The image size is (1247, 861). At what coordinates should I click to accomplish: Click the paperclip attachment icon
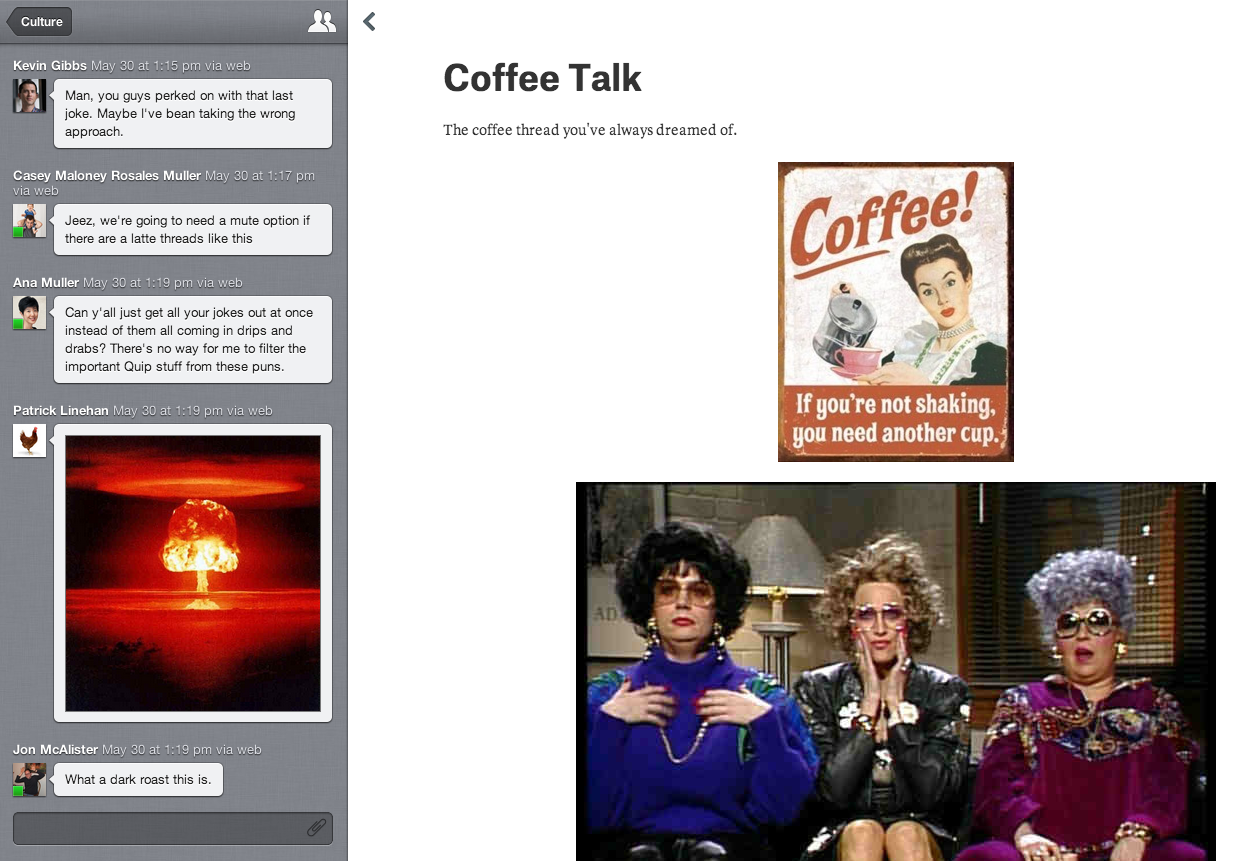pos(316,828)
